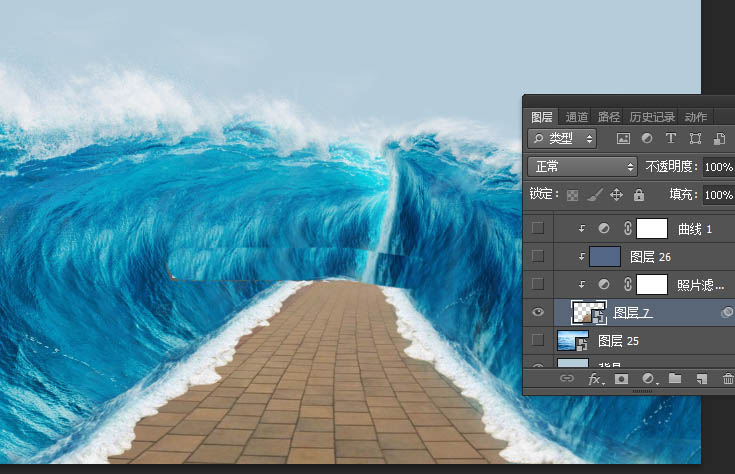
Task: Click the 照片滤镜 clipping arrow indicator
Action: pos(582,284)
